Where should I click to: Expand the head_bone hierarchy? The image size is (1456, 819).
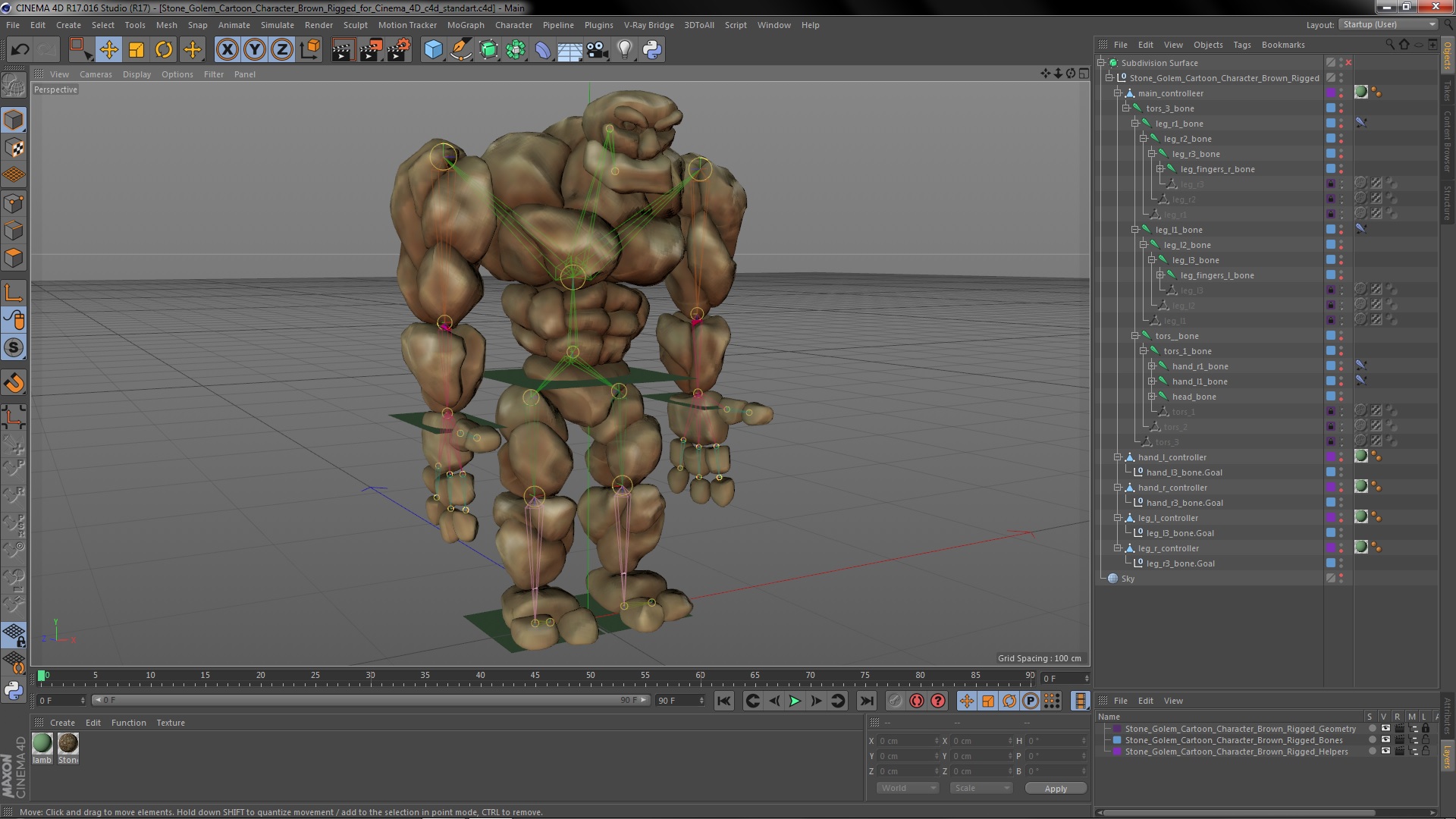1151,397
